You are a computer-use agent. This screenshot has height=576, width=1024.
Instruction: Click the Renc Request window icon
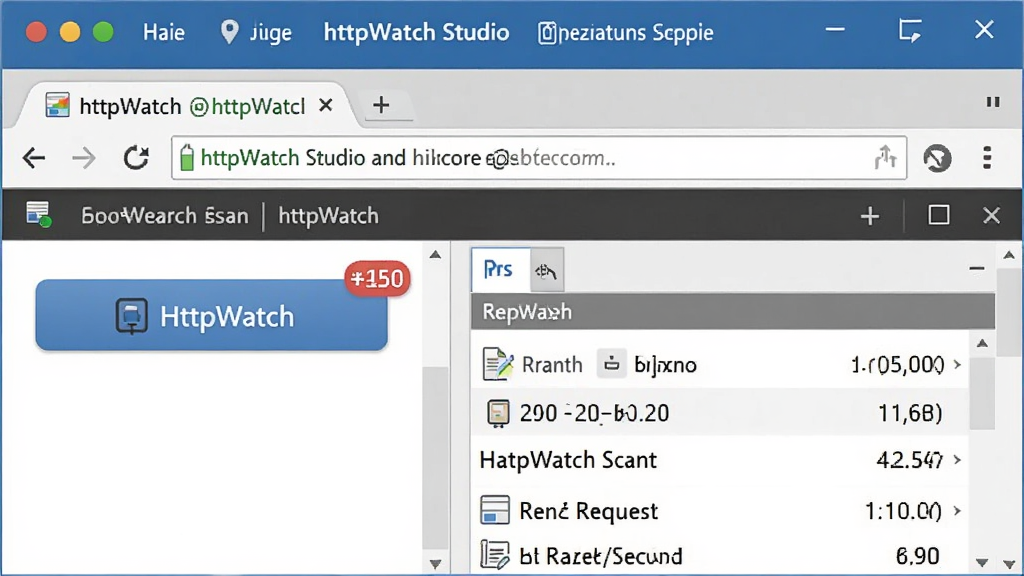click(495, 510)
